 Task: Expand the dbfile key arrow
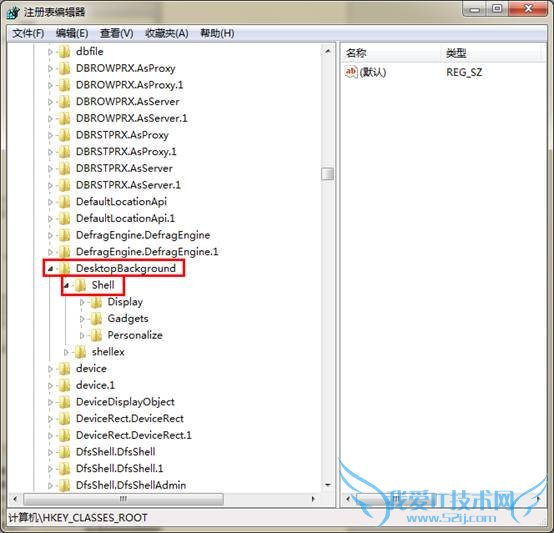pos(50,52)
